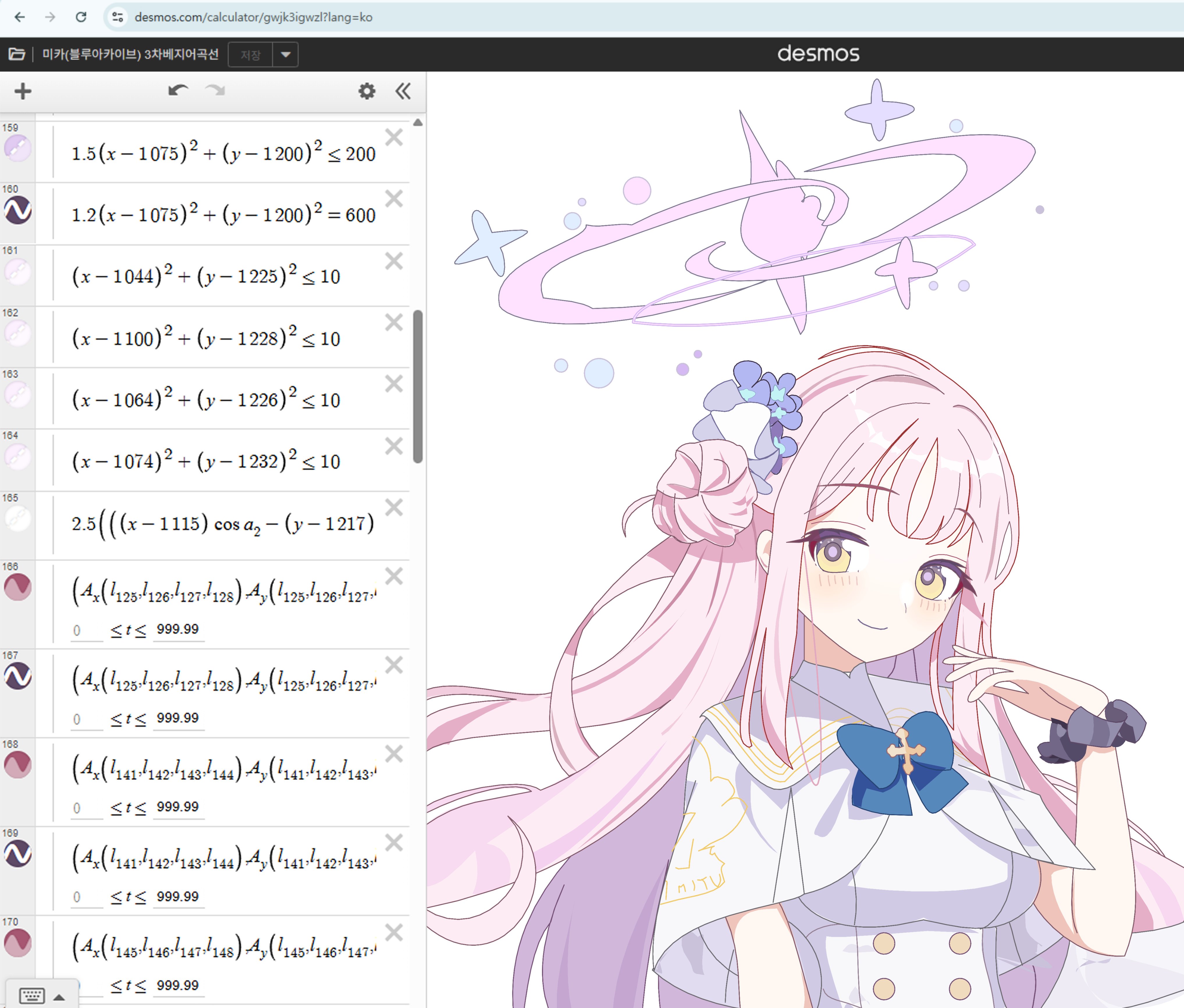Viewport: 1184px width, 1008px height.
Task: Open the graph folder icon
Action: [x=17, y=54]
